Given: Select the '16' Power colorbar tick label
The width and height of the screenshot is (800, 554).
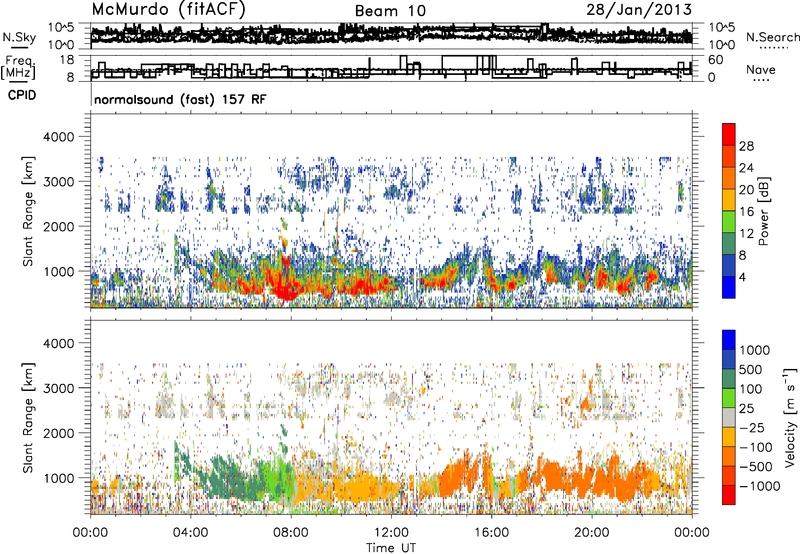Looking at the screenshot, I should point(746,212).
